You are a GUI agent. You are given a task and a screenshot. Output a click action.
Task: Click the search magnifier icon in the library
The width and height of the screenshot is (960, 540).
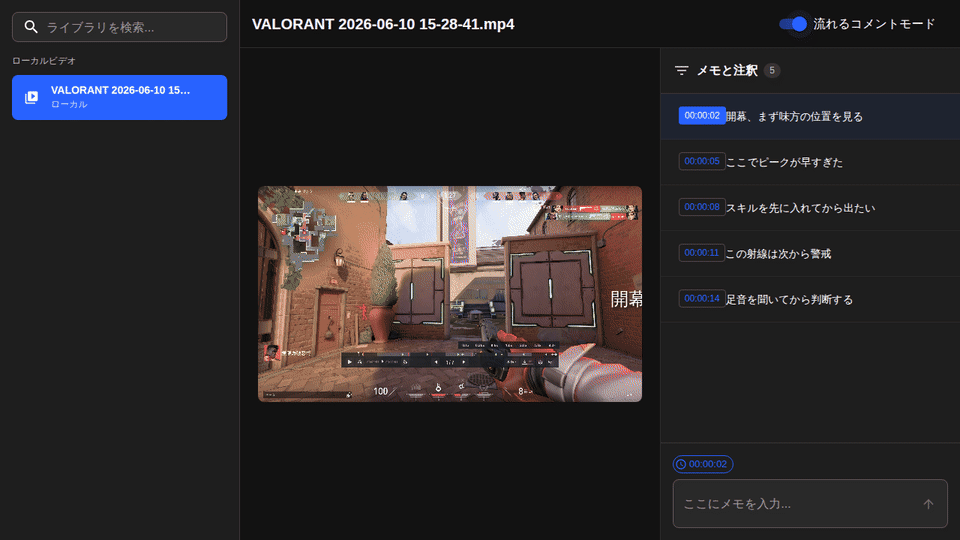(31, 27)
